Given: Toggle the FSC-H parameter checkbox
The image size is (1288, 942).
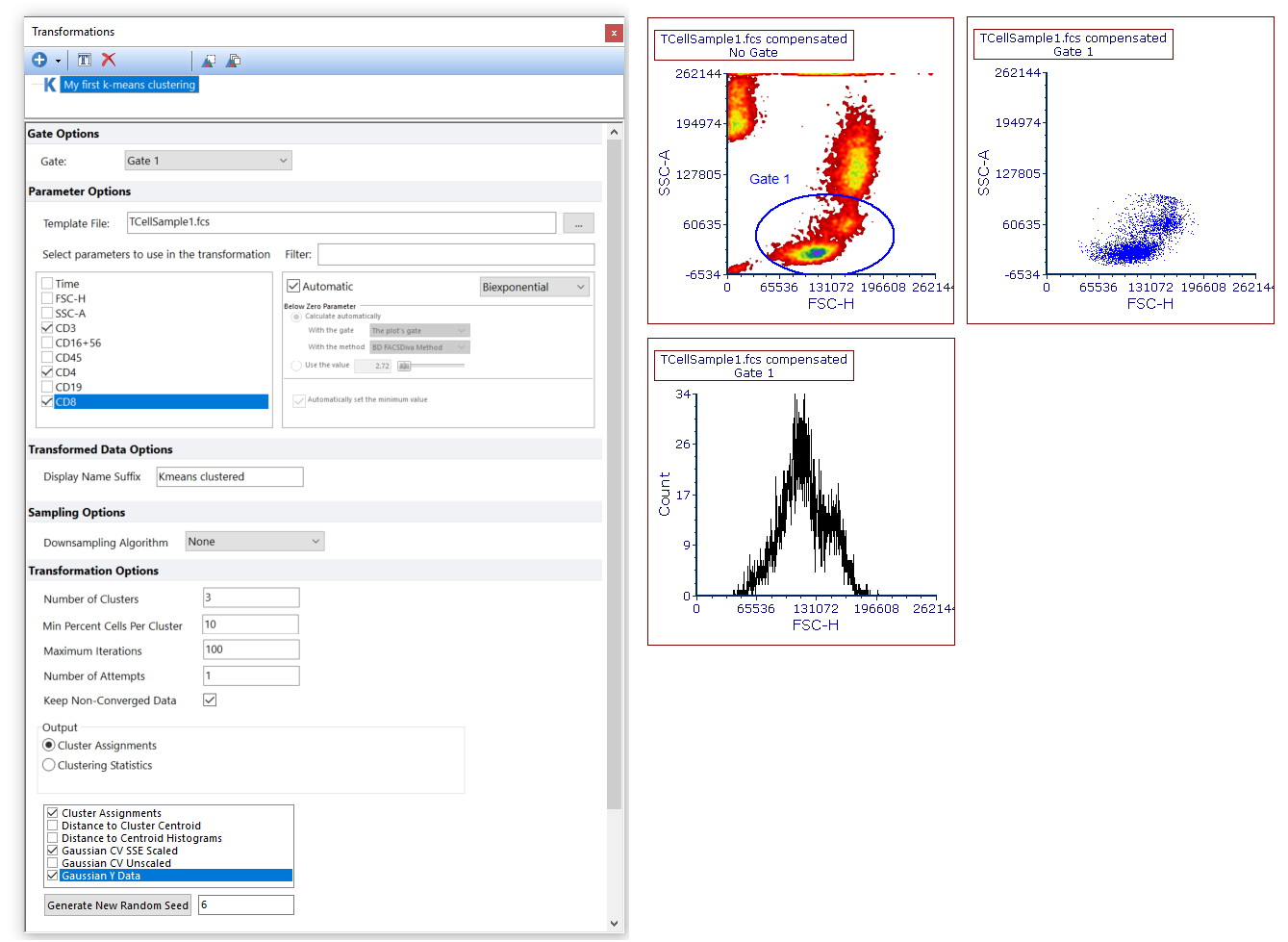Looking at the screenshot, I should click(x=47, y=298).
